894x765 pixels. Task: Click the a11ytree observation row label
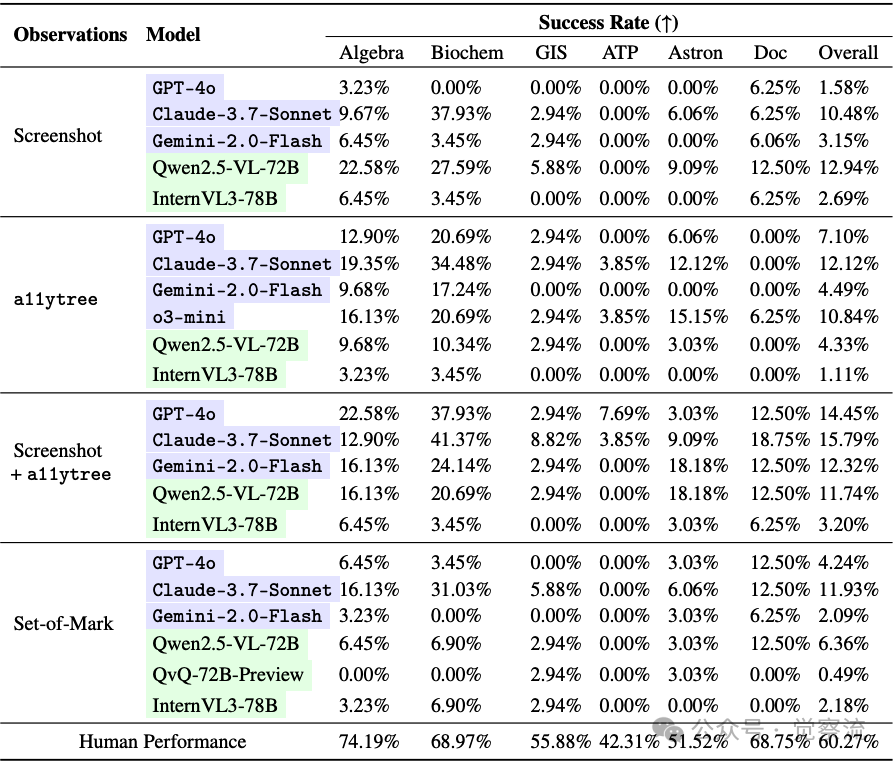pos(55,299)
